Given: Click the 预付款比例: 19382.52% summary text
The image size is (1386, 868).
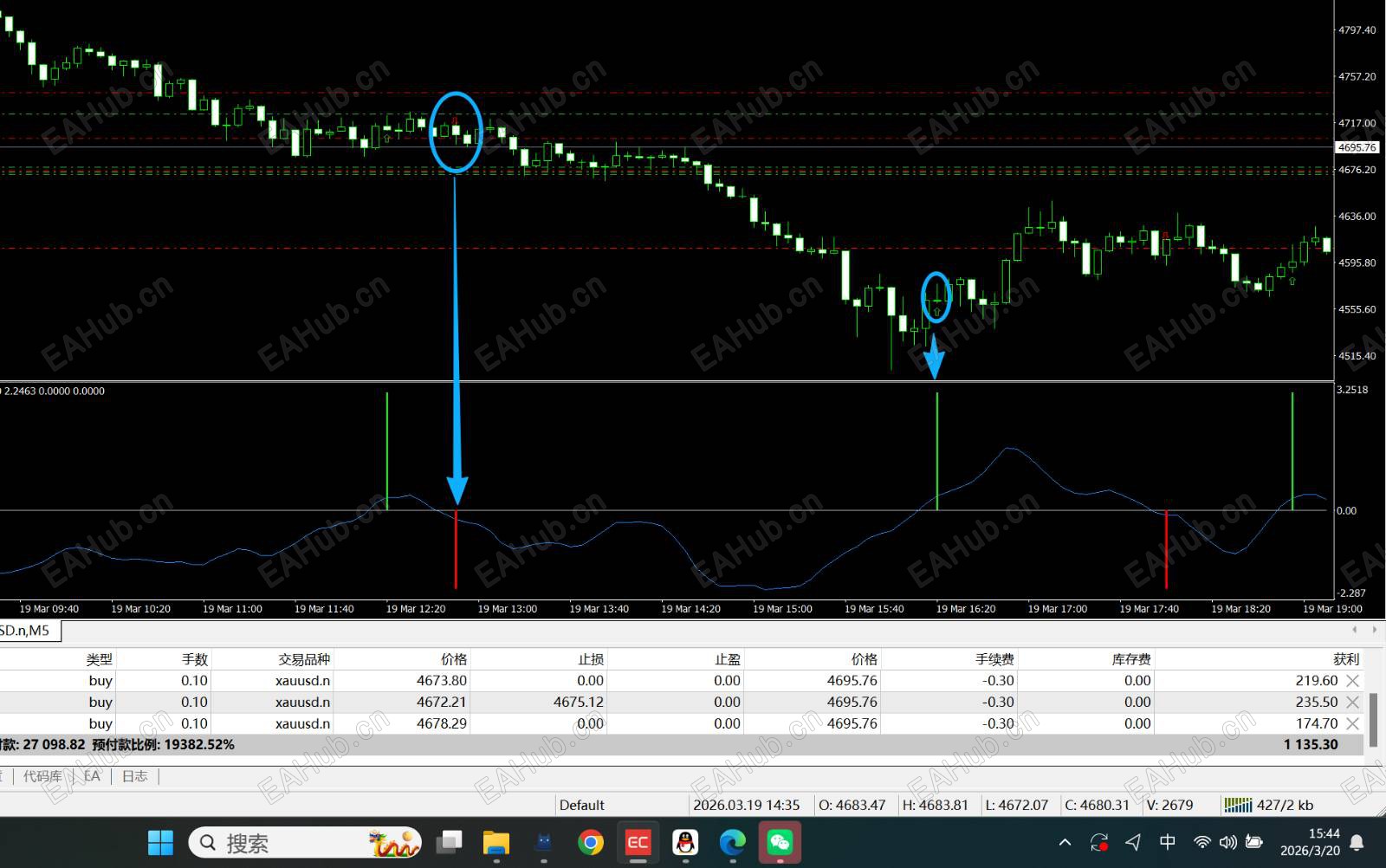Looking at the screenshot, I should pyautogui.click(x=163, y=745).
